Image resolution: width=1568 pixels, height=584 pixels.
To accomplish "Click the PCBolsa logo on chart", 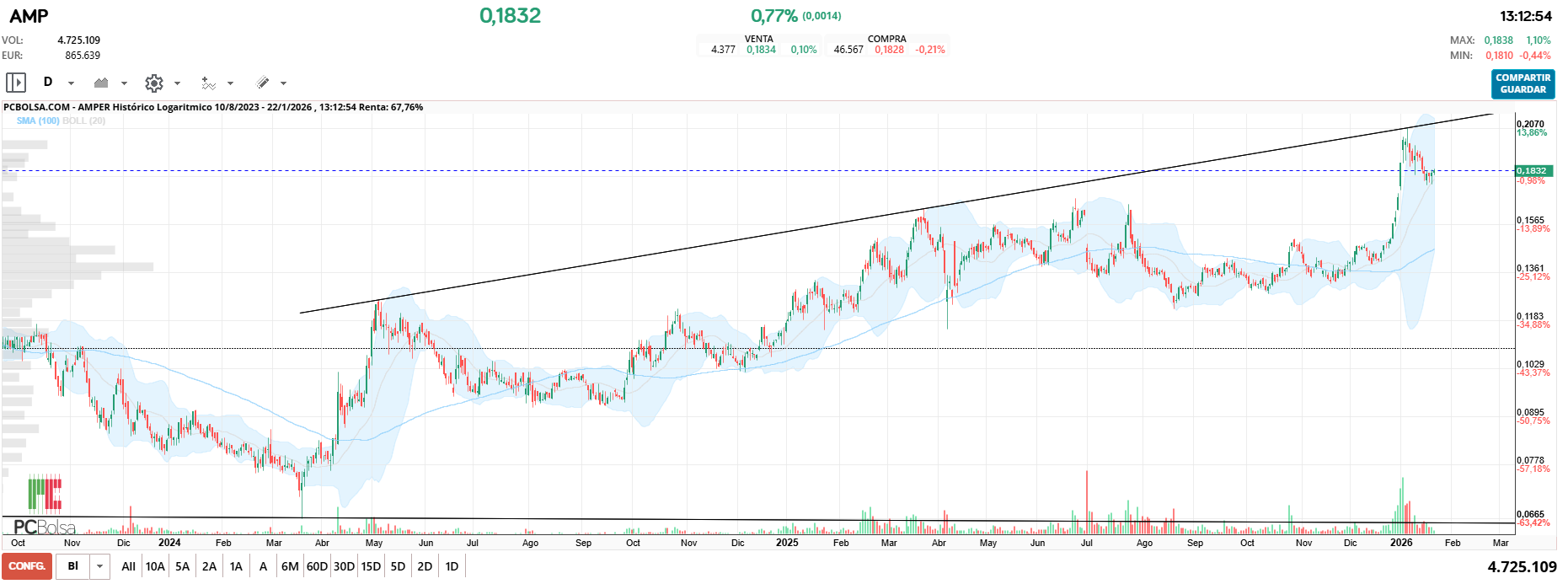I will [44, 527].
